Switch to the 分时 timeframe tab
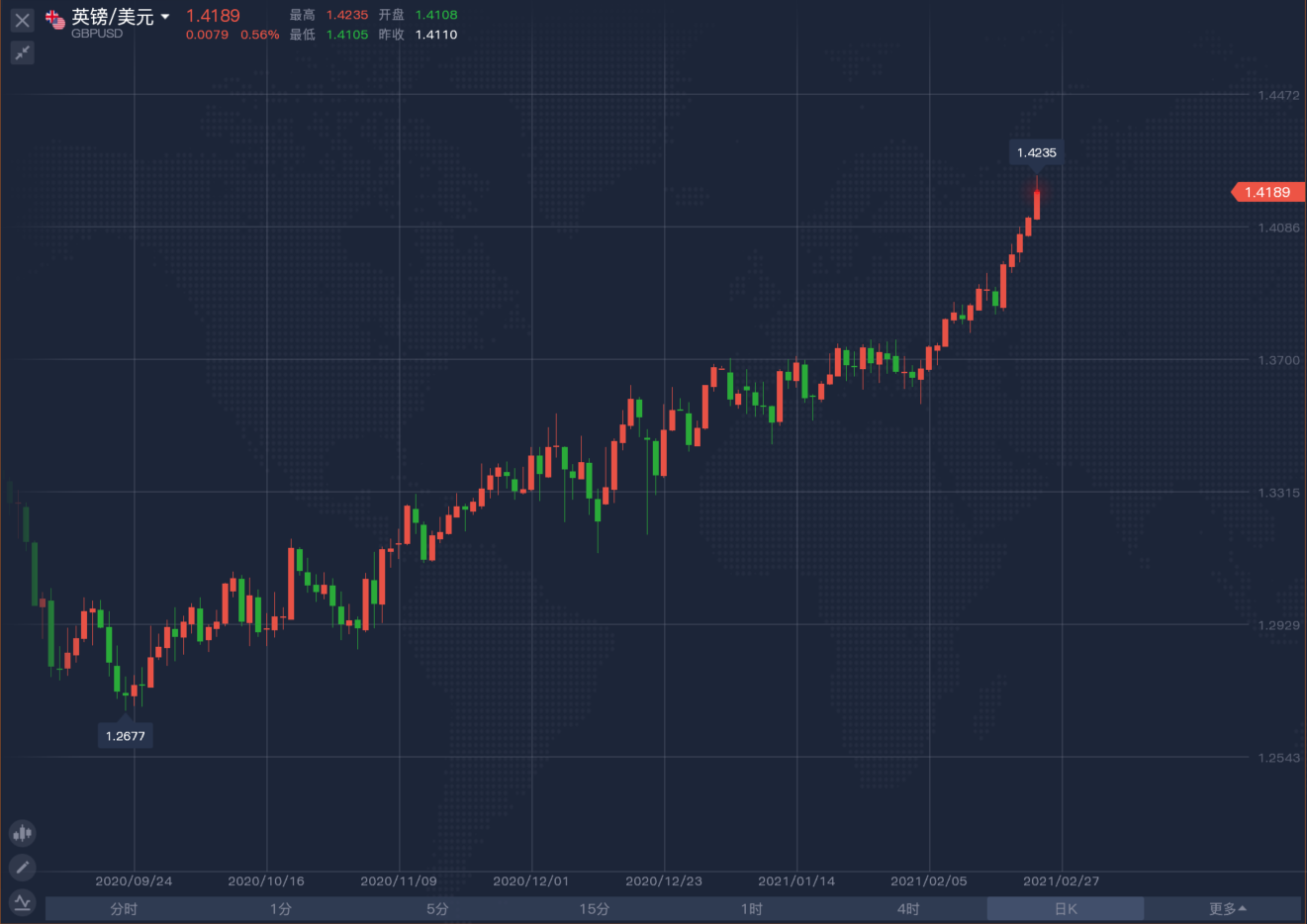 tap(124, 909)
